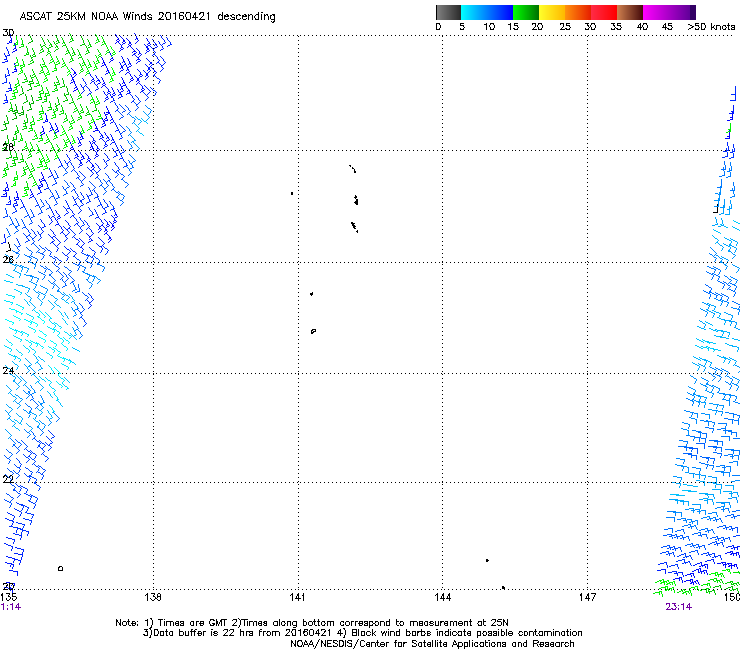Click the latitude label '26'
Viewport: 740px width, 650px height.
[x=8, y=259]
